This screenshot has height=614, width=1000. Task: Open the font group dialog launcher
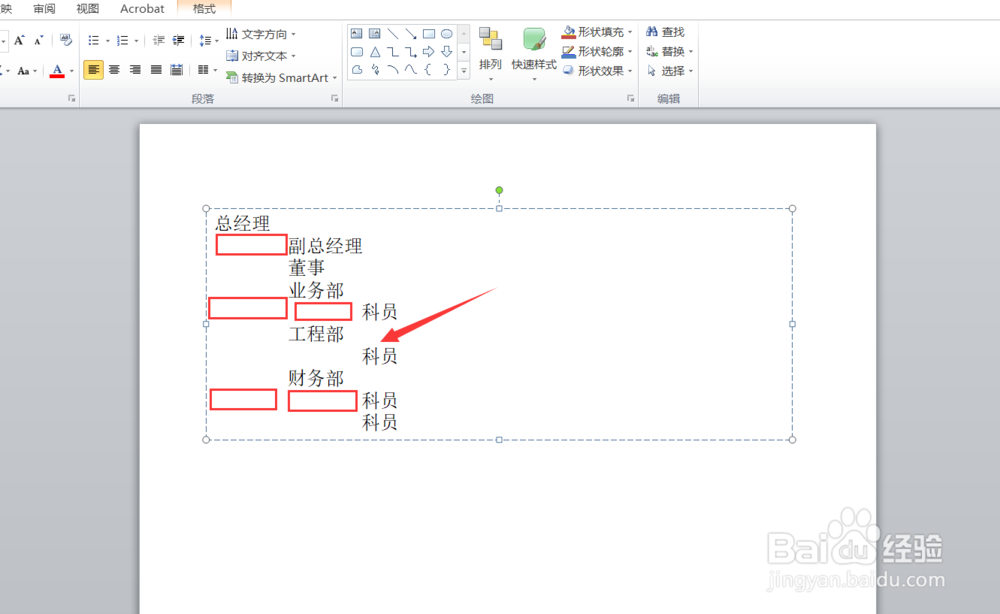point(71,99)
